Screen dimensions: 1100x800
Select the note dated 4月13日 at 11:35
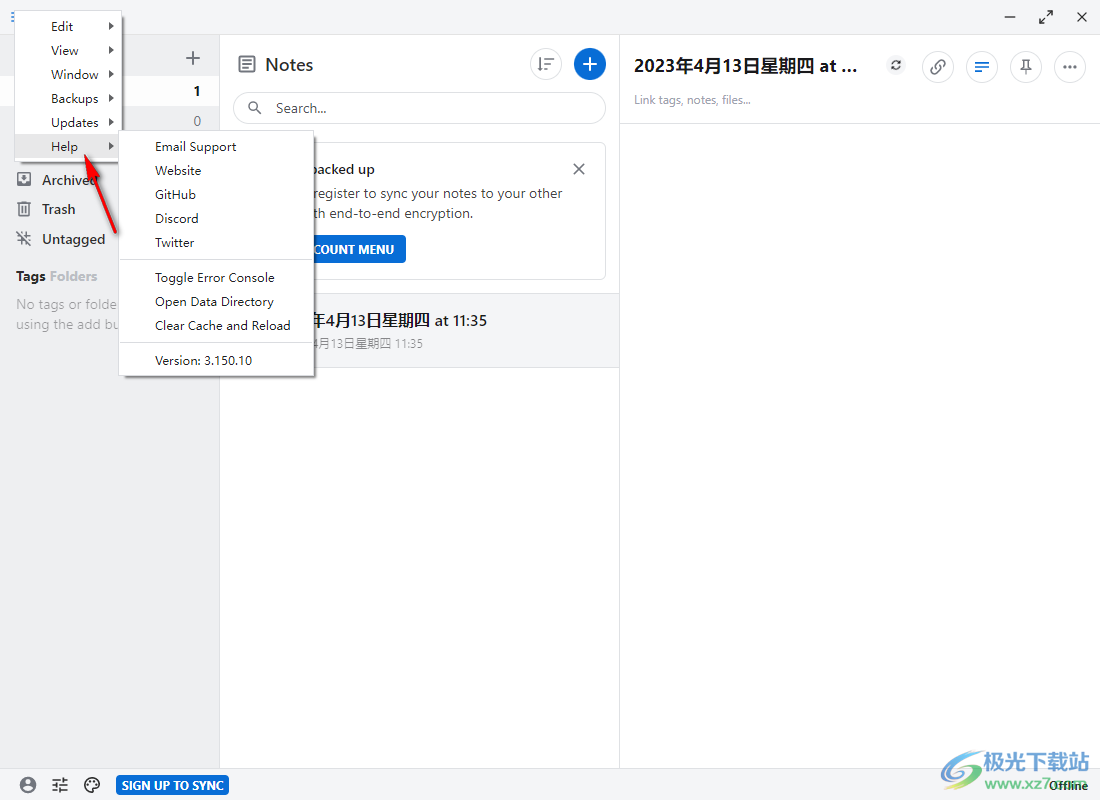(x=467, y=331)
